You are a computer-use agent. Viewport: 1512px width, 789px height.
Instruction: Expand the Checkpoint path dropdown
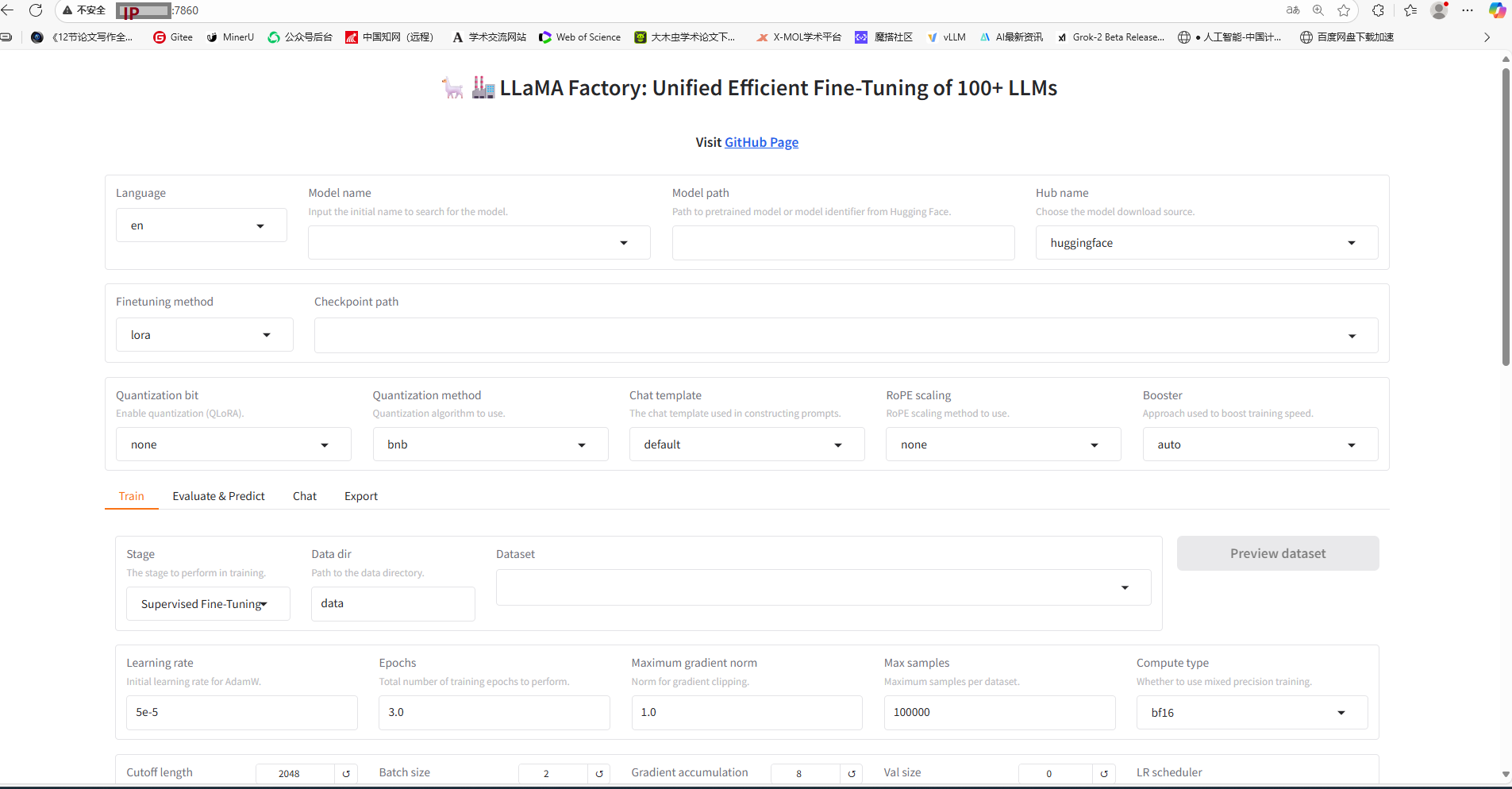[x=846, y=336]
